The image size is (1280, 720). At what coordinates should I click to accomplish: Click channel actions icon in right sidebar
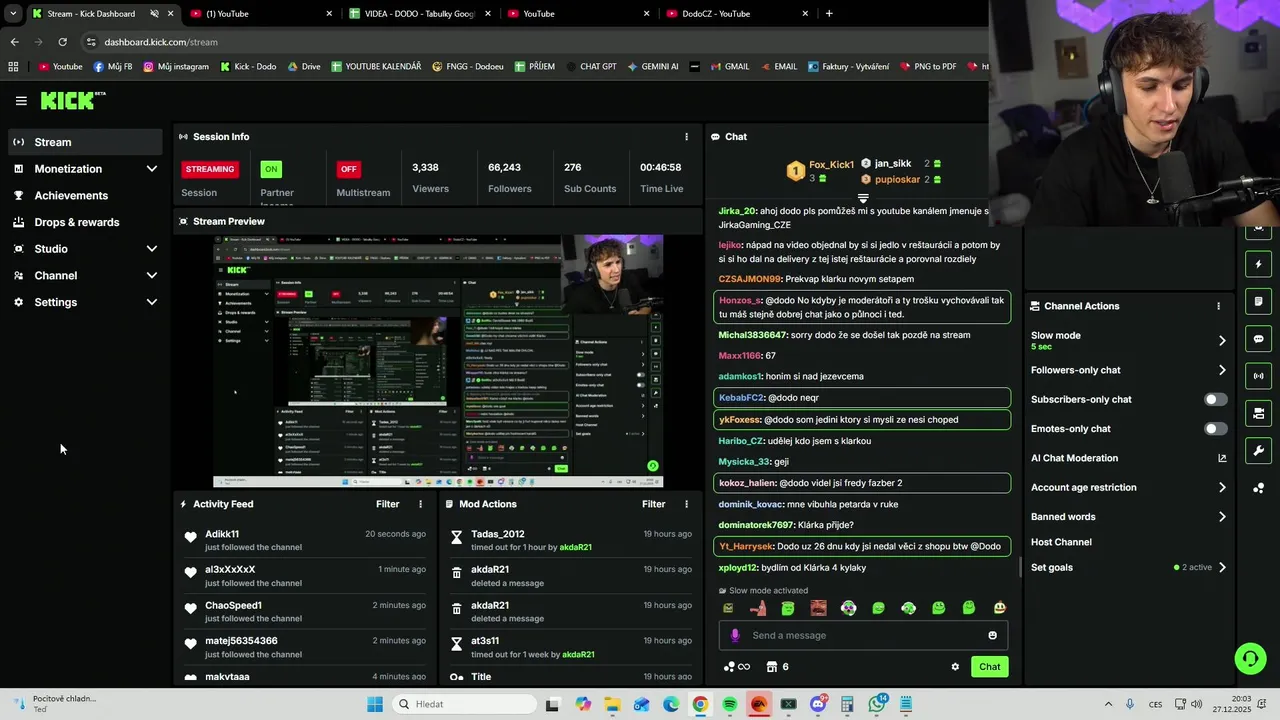pos(1258,413)
